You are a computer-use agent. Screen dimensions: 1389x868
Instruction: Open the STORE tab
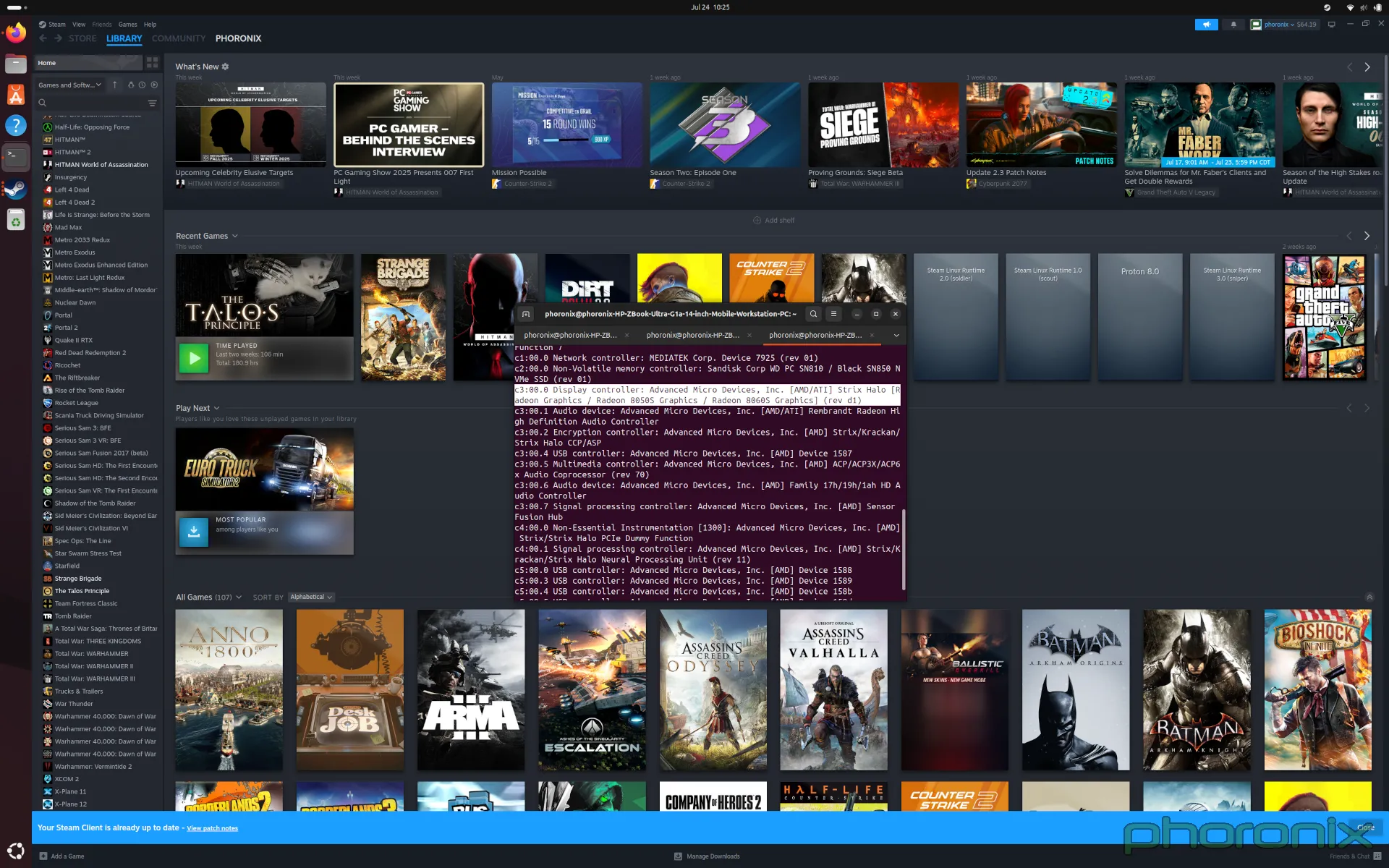point(82,38)
